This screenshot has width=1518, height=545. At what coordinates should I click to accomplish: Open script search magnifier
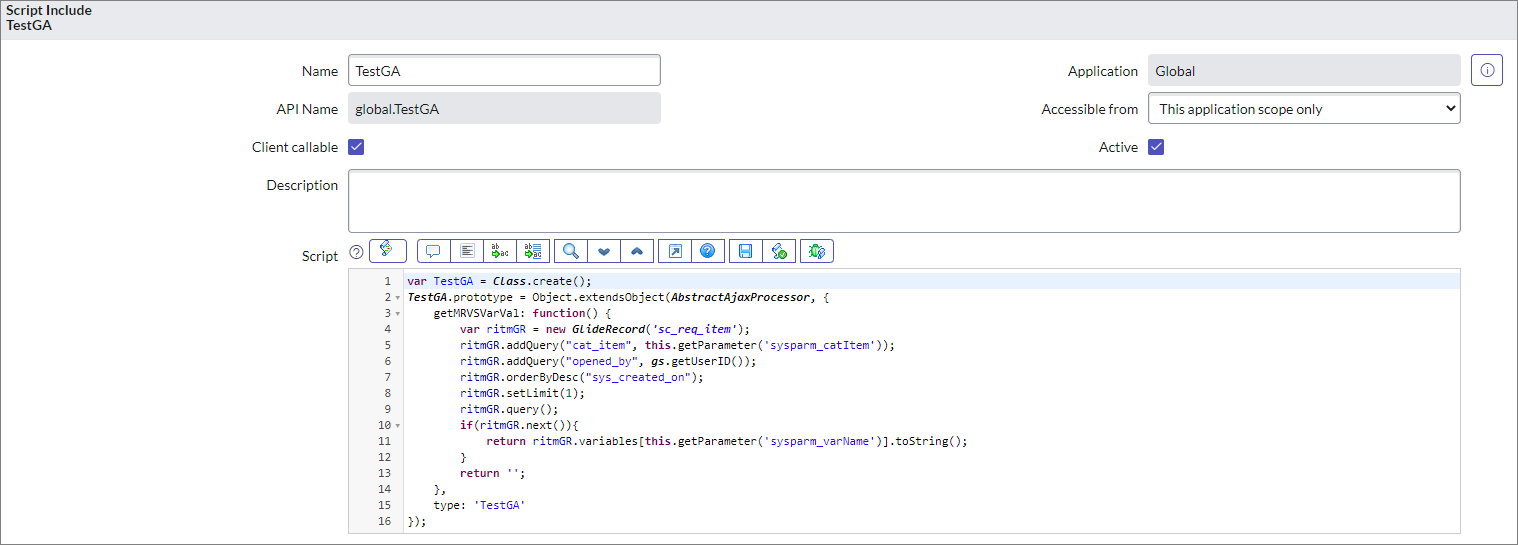tap(571, 251)
